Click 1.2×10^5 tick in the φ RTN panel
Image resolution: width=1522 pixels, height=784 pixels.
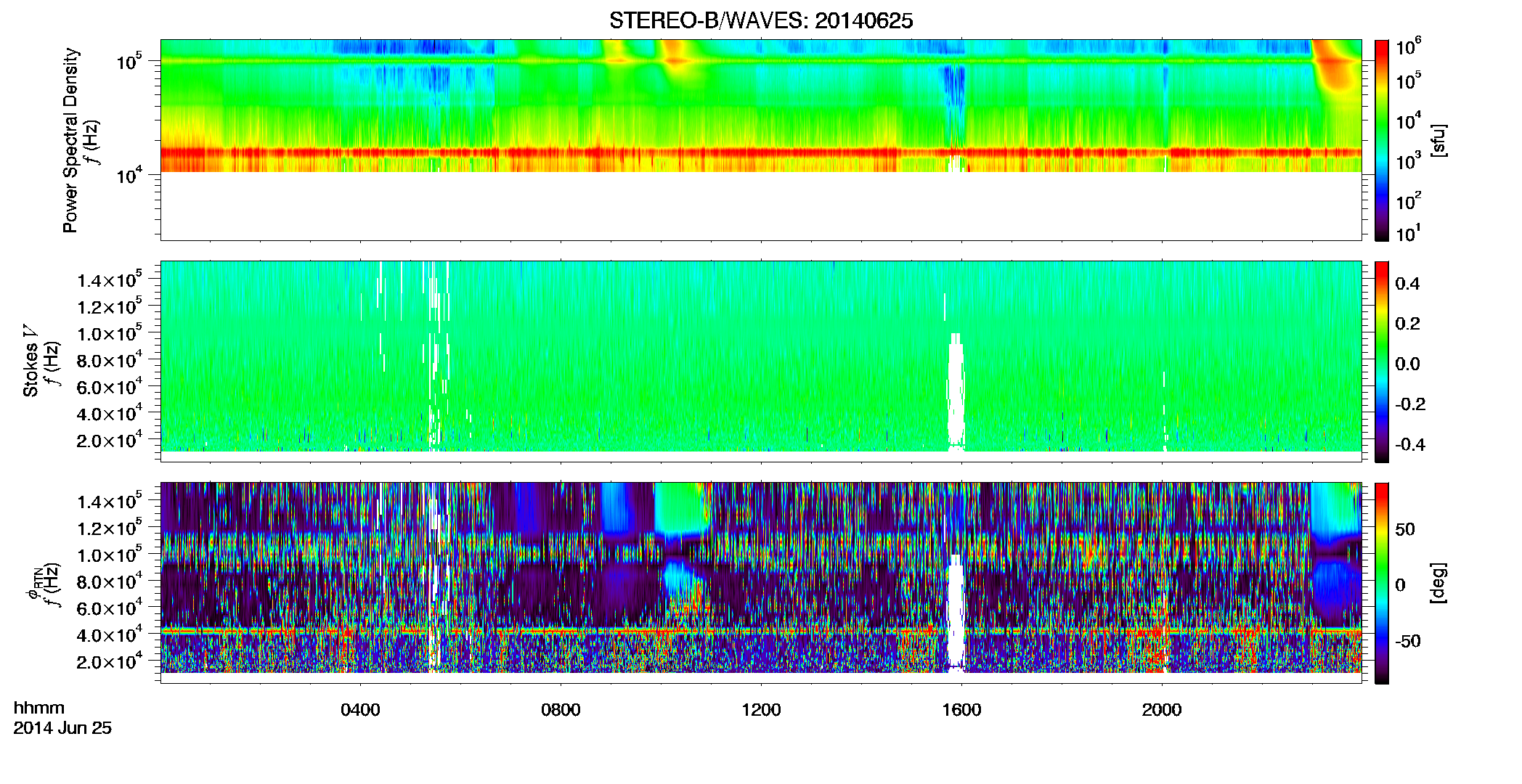(x=109, y=528)
